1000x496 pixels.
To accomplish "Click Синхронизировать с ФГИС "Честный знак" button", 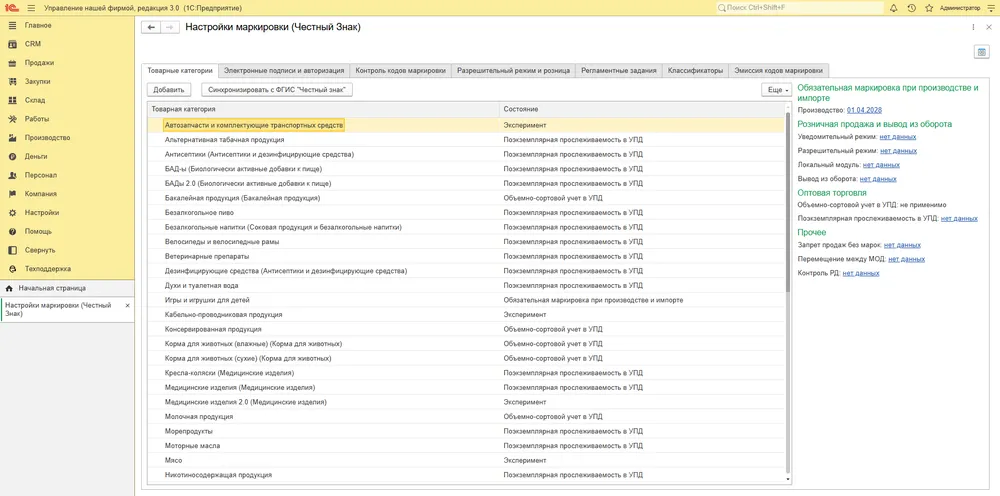I will click(x=277, y=90).
